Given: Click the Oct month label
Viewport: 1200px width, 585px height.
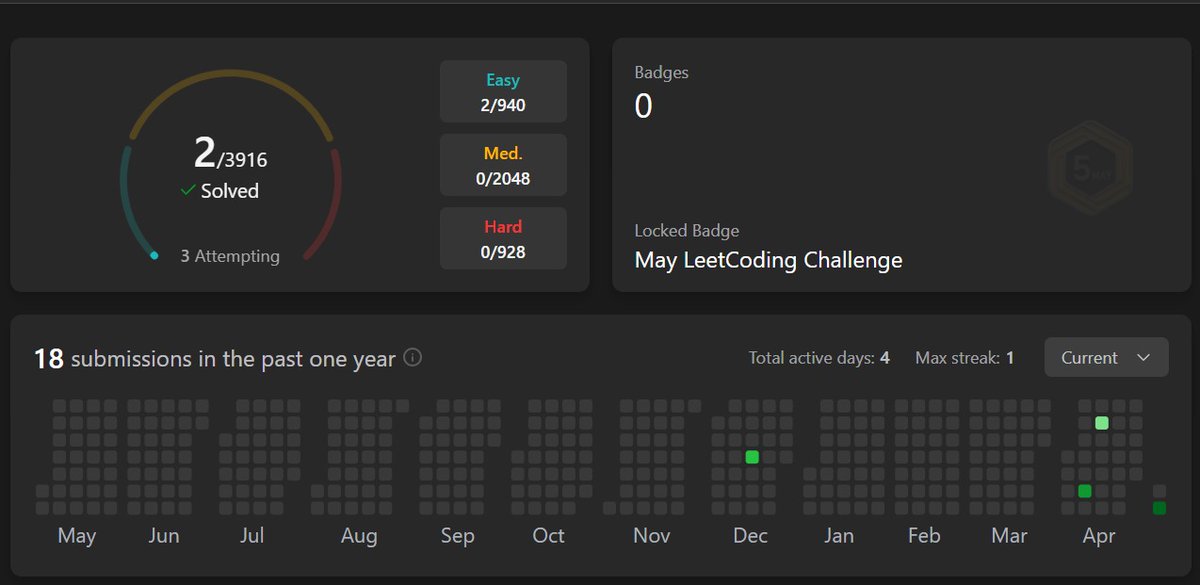Looking at the screenshot, I should (548, 536).
